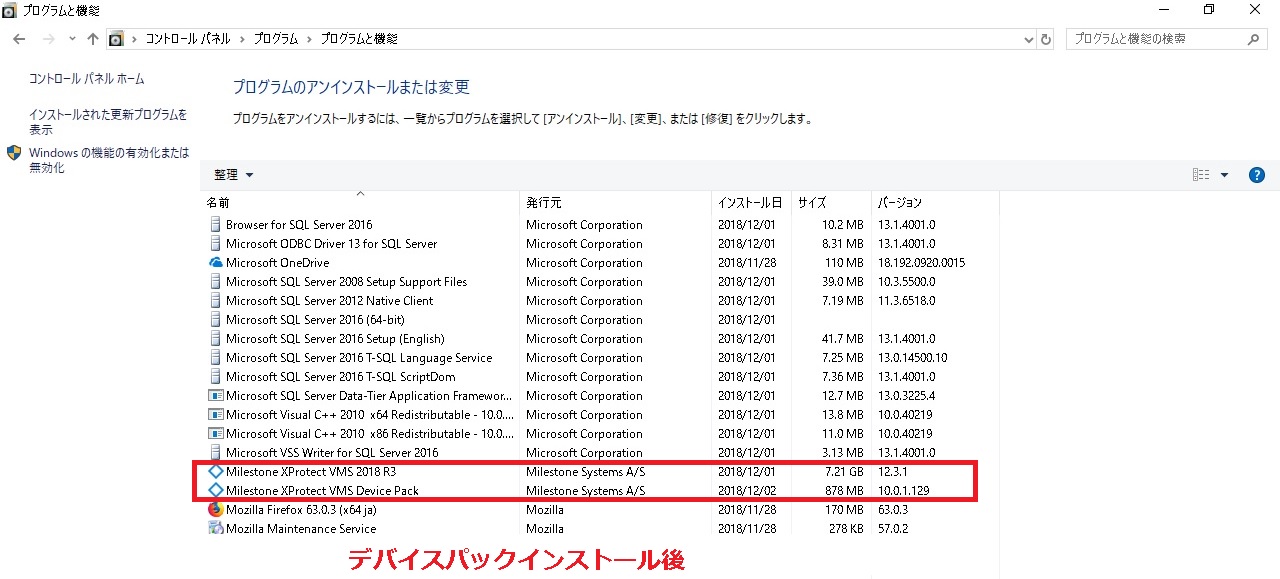The width and height of the screenshot is (1280, 579).
Task: Open コントロール パネル ホーム link
Action: coord(86,79)
